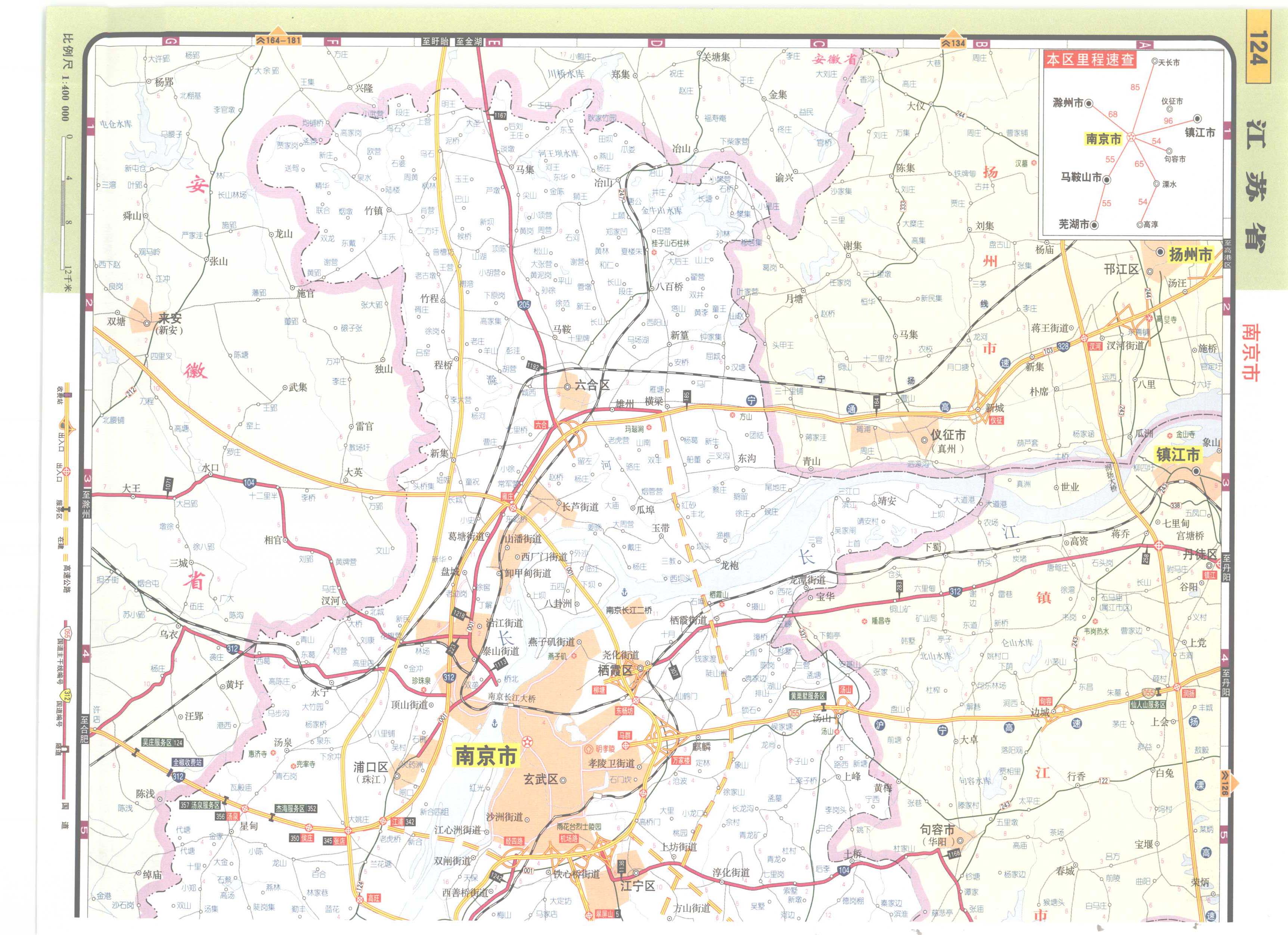Click 马鞍山市 in the distance chart
Viewport: 1288px width, 935px height.
[1081, 177]
